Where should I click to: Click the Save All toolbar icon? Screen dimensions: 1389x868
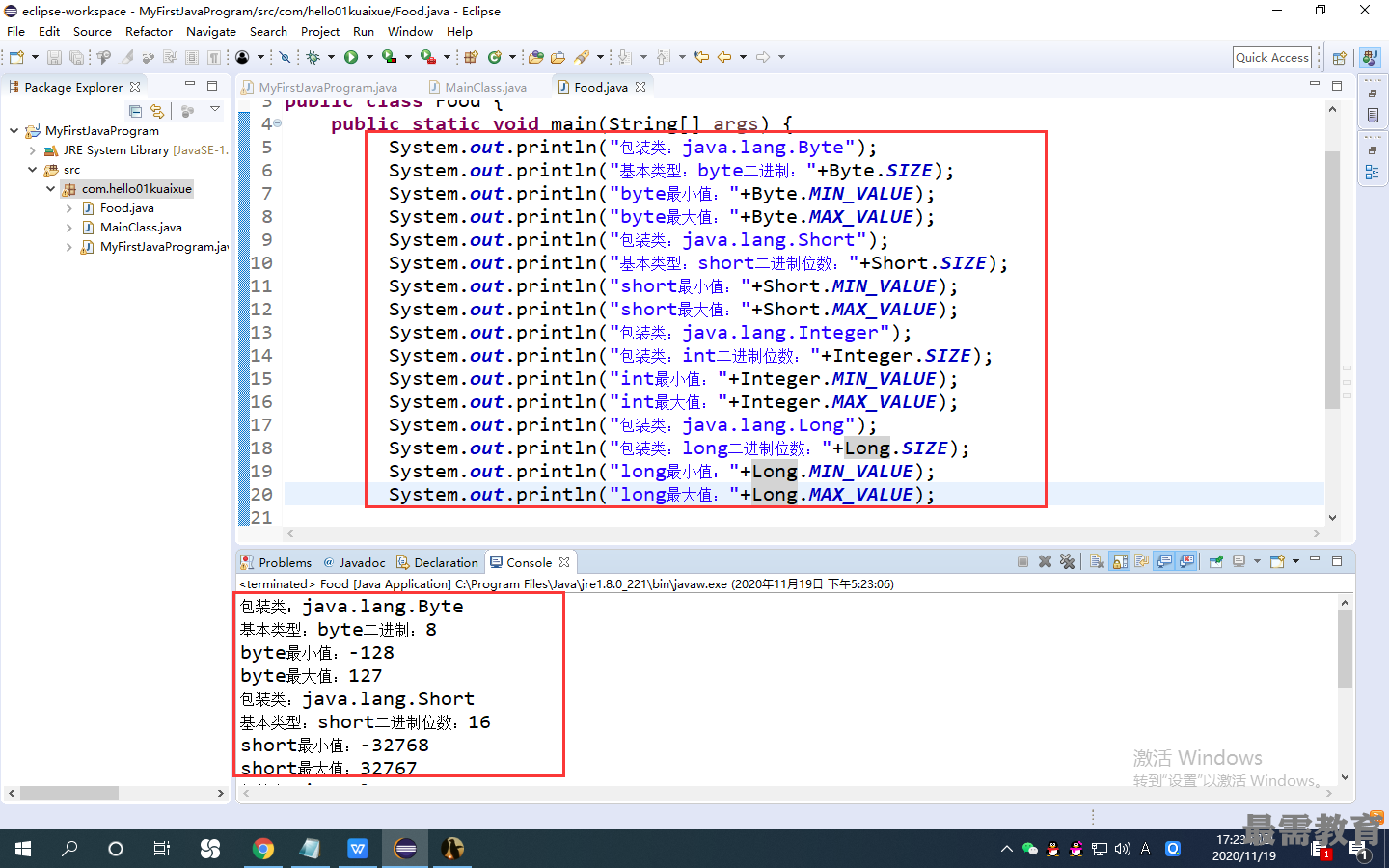tap(76, 57)
